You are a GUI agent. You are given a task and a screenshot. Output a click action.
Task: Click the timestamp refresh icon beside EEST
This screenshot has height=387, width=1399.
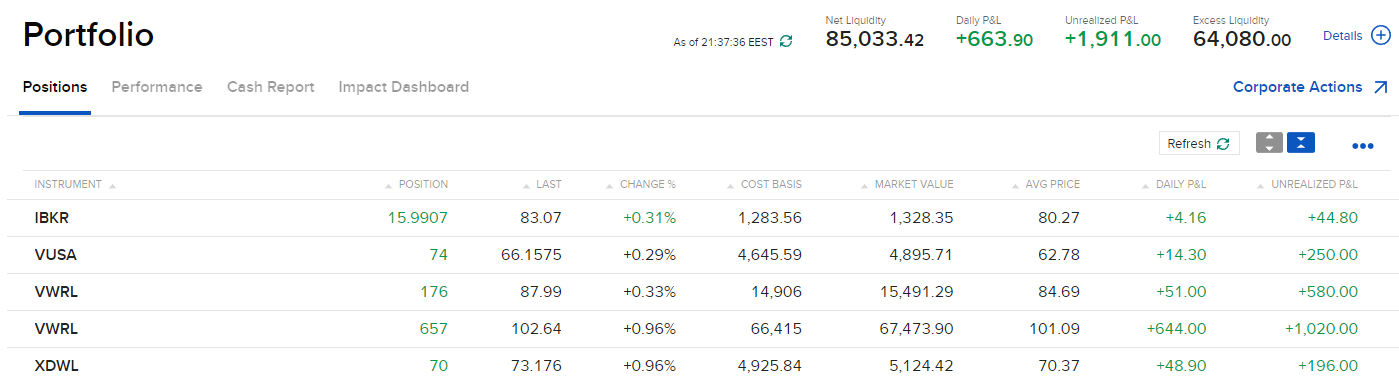coord(786,42)
